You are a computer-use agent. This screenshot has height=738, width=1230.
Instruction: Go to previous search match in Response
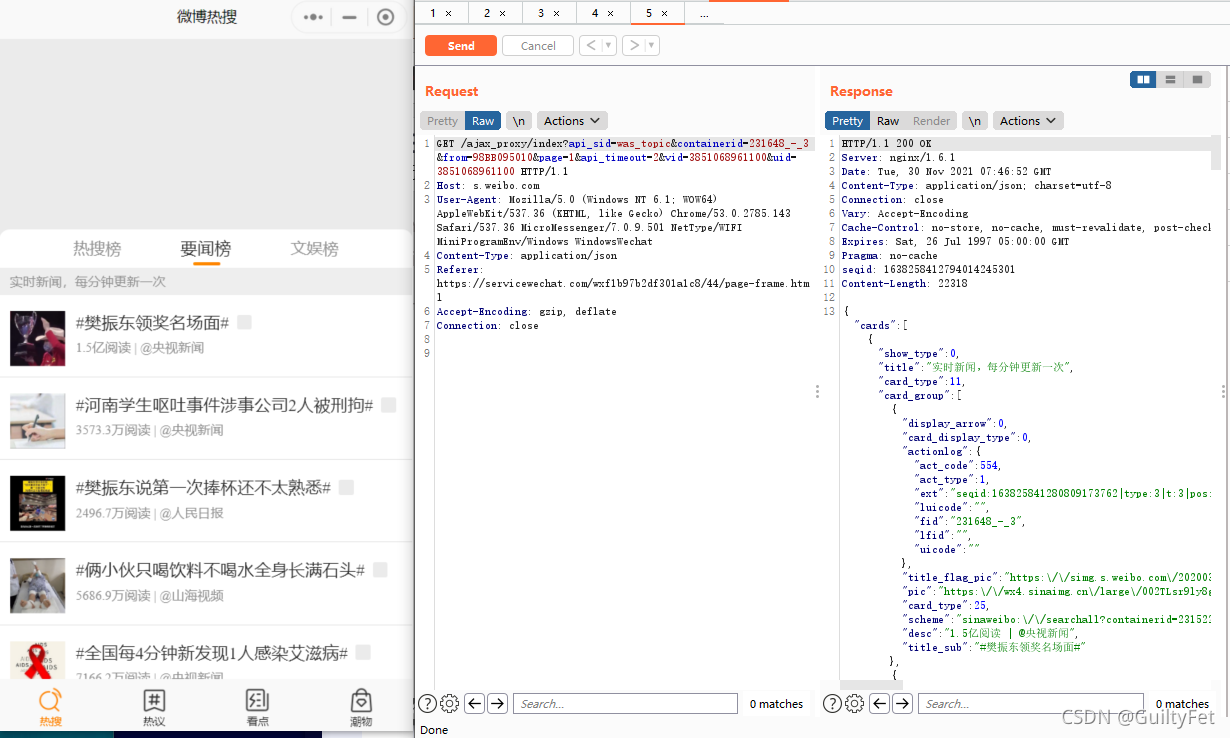click(879, 704)
